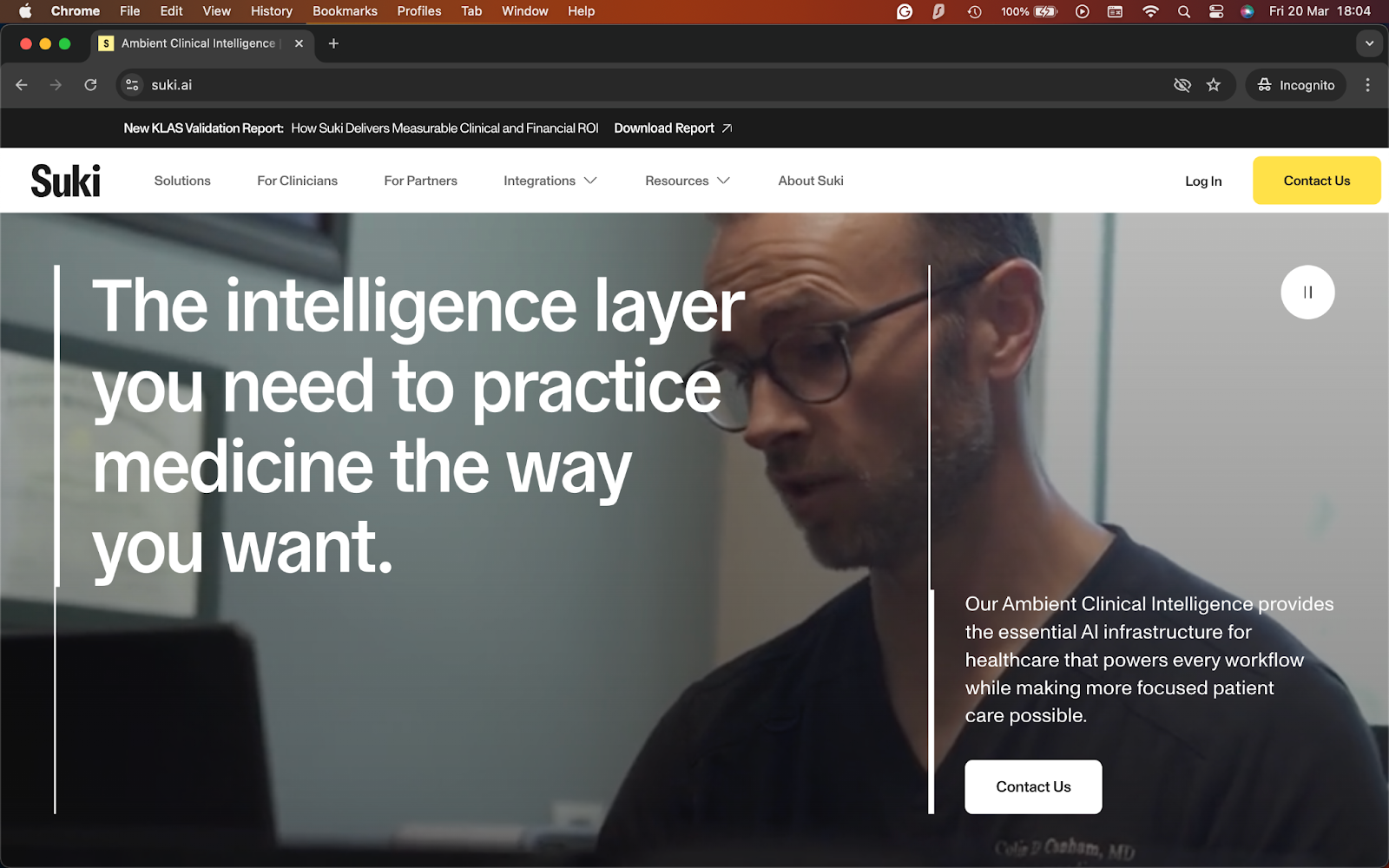Reload the suki.ai page
Screen dimensions: 1389x868
(x=90, y=85)
